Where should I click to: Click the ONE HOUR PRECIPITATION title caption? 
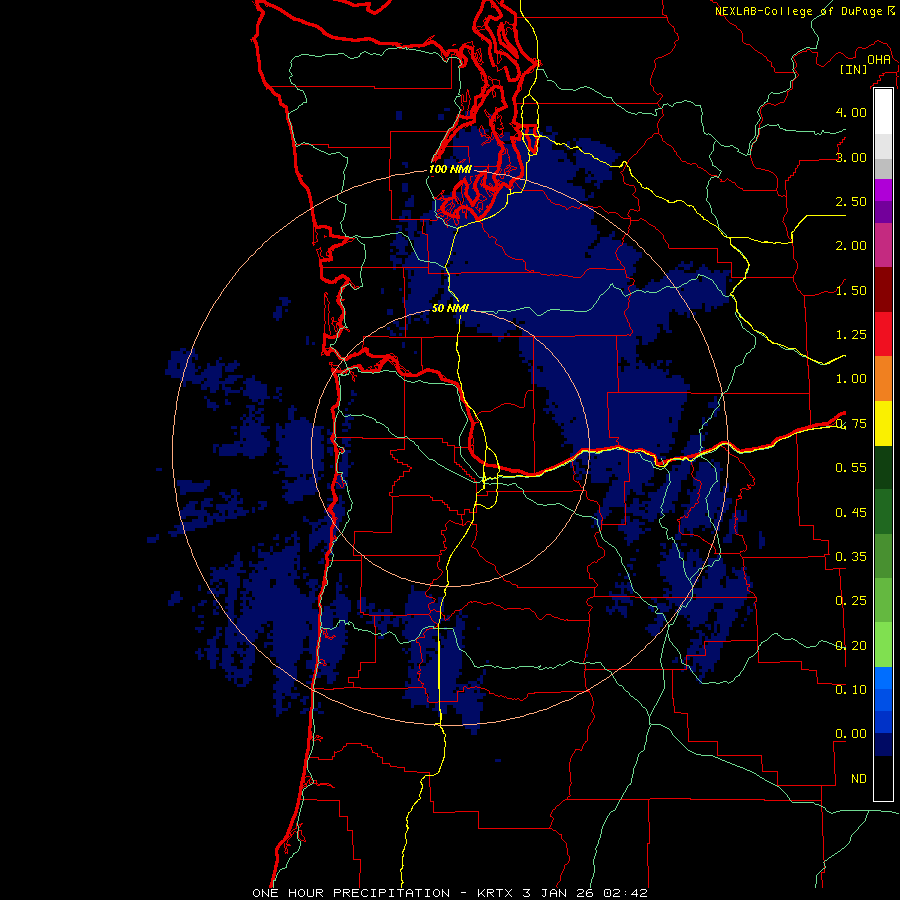(x=351, y=893)
